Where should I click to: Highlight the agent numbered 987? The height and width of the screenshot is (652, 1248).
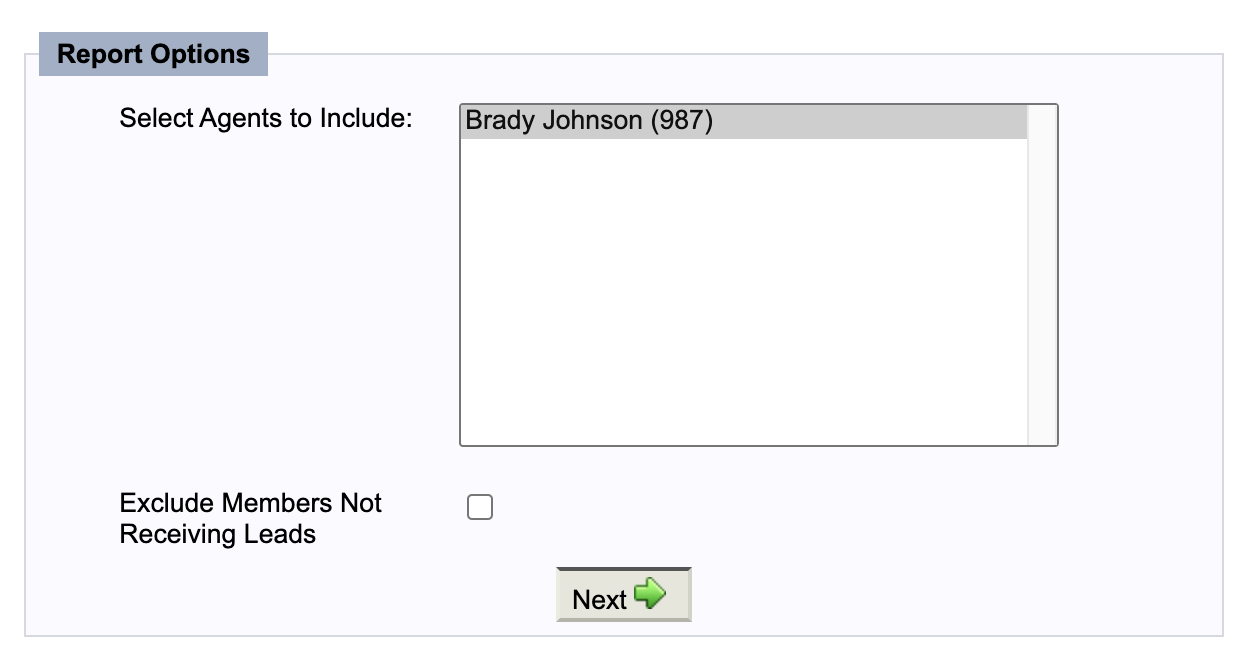tap(744, 121)
